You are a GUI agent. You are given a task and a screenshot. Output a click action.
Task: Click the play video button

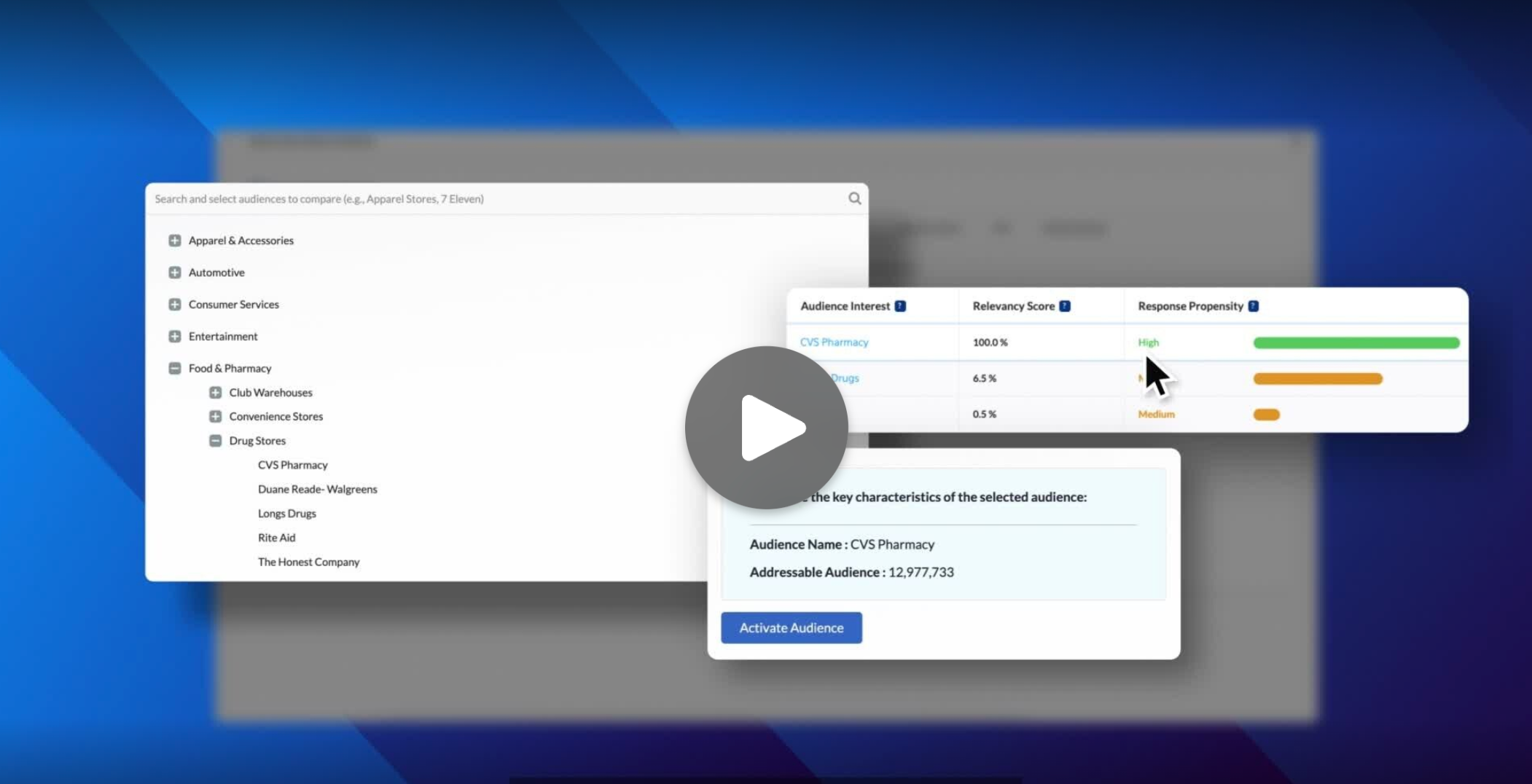pyautogui.click(x=766, y=428)
